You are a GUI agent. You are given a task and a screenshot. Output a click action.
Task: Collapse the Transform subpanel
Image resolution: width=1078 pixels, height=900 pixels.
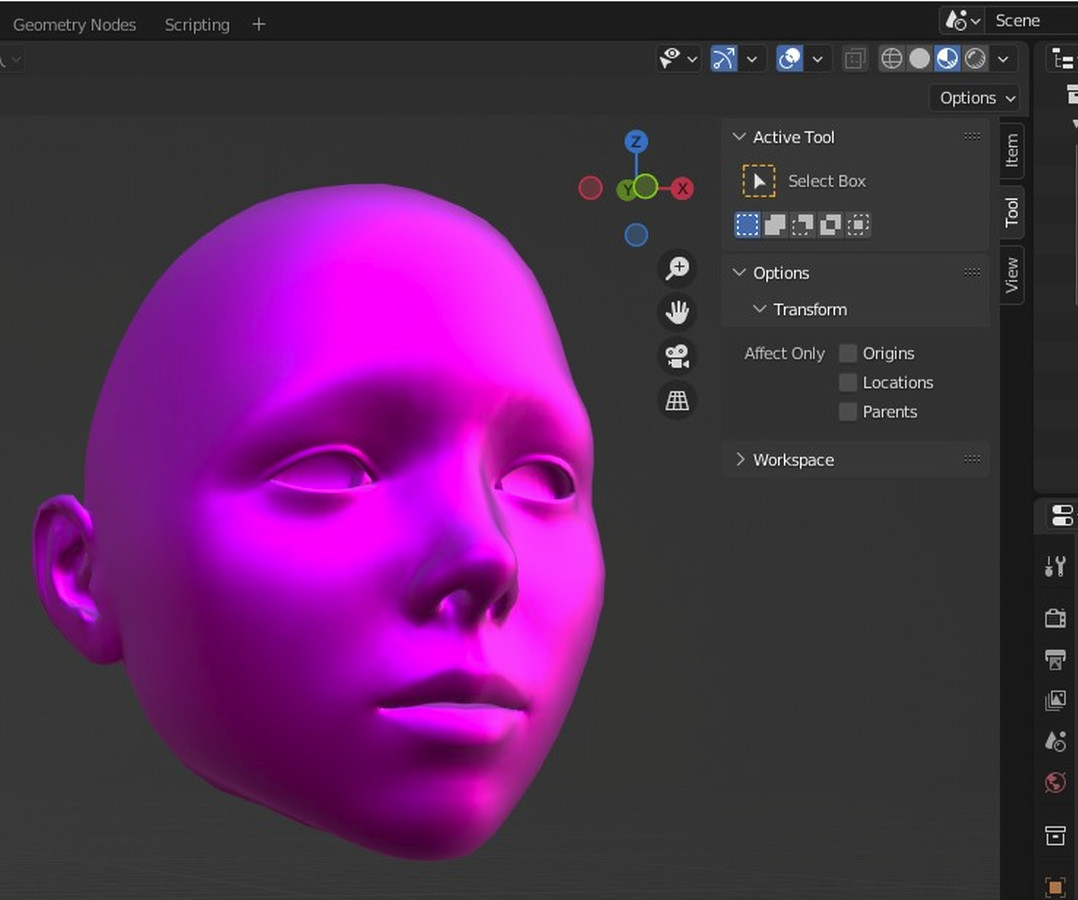[760, 309]
